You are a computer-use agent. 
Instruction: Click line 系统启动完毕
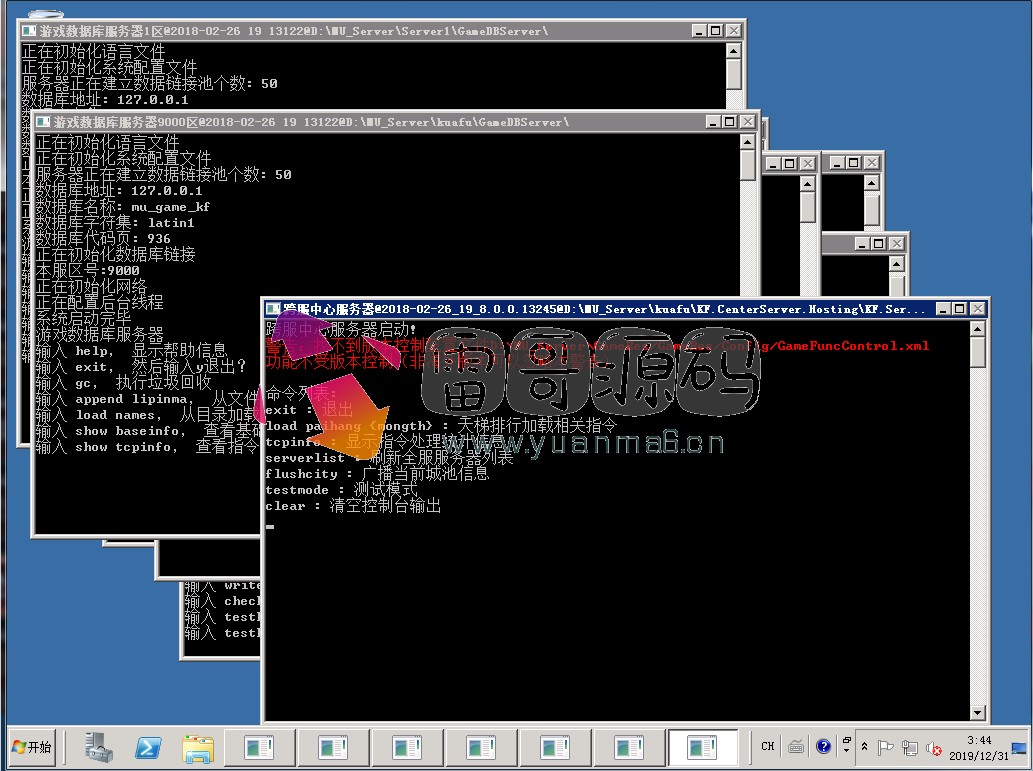pos(84,318)
